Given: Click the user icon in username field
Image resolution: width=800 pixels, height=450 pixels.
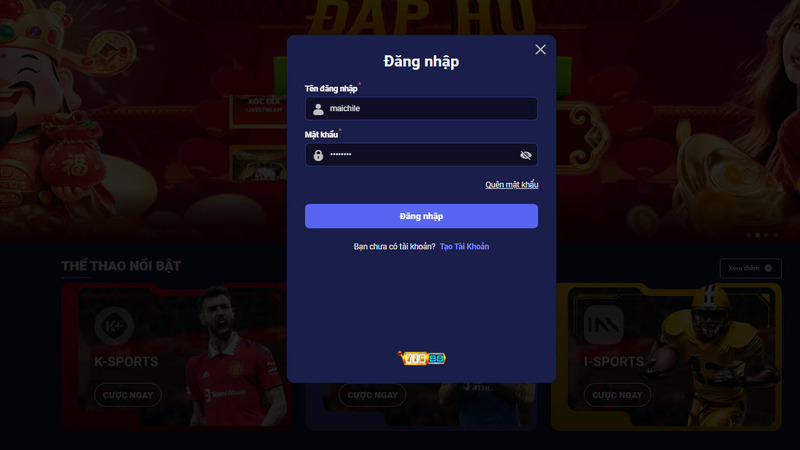Looking at the screenshot, I should (318, 109).
